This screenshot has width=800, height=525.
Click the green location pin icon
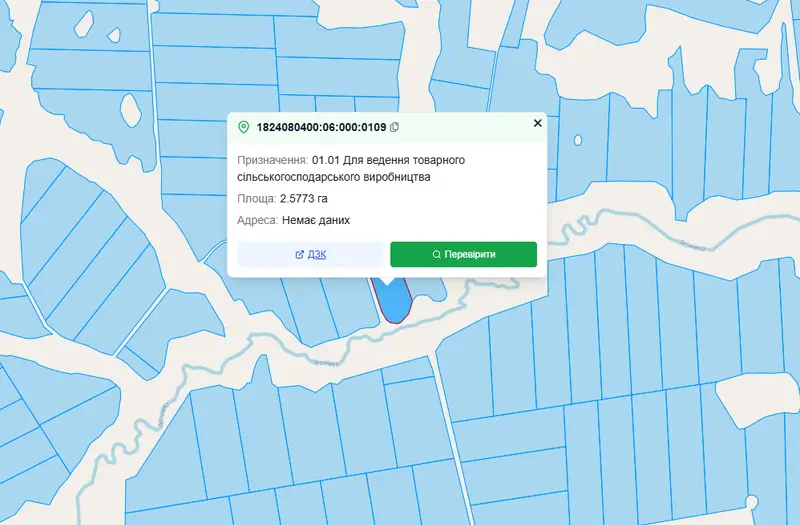coord(243,127)
